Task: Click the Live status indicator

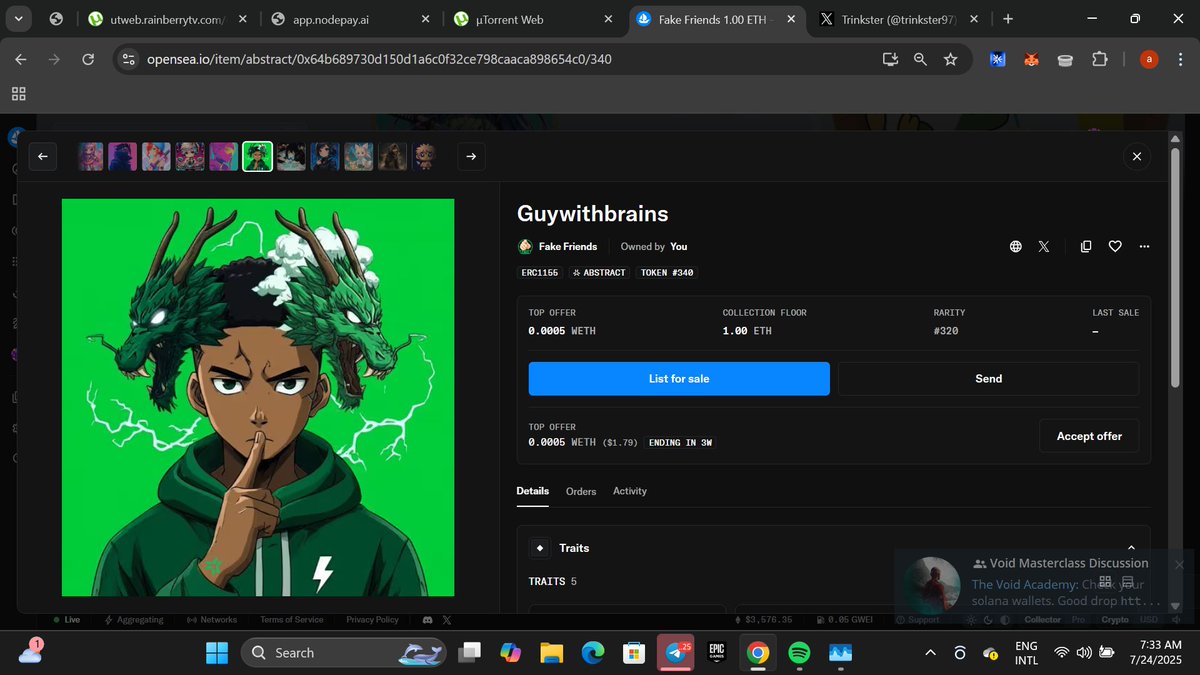Action: tap(66, 620)
